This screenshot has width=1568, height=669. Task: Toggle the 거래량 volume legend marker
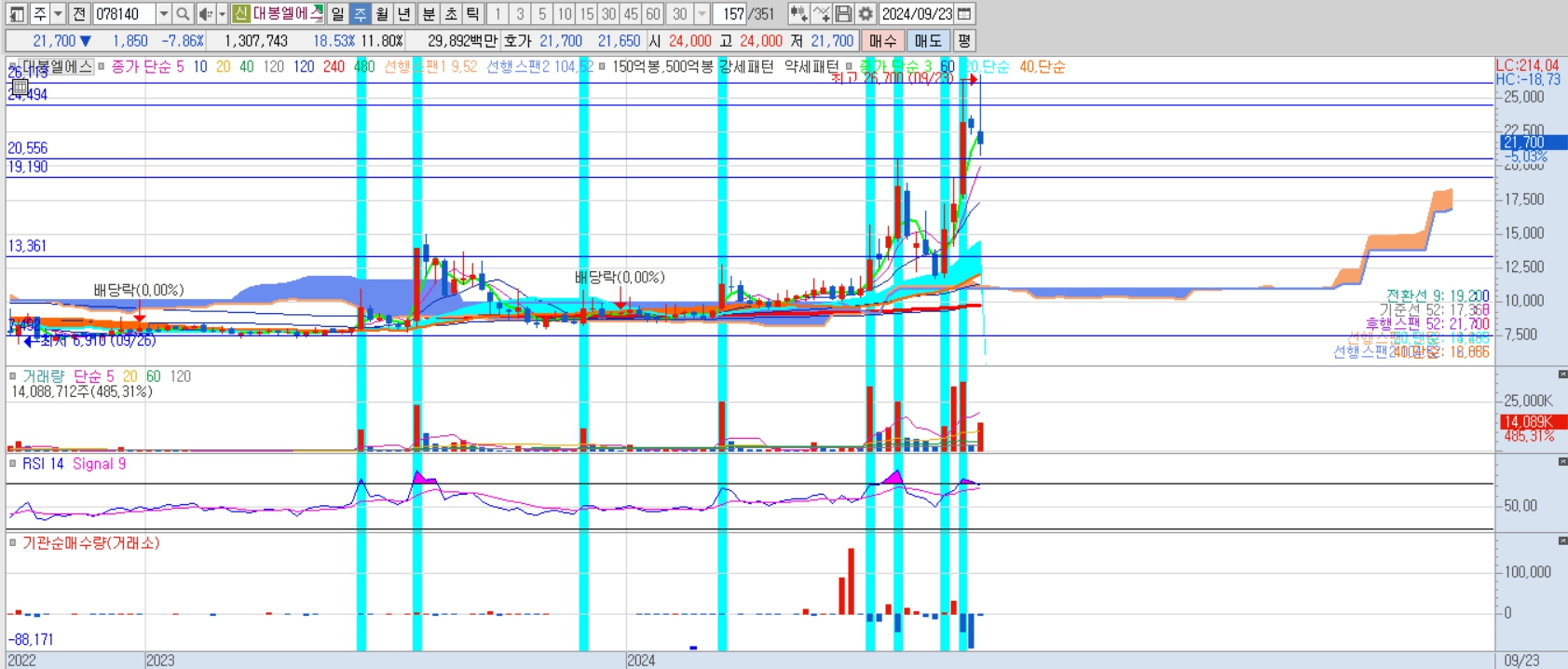(x=13, y=376)
